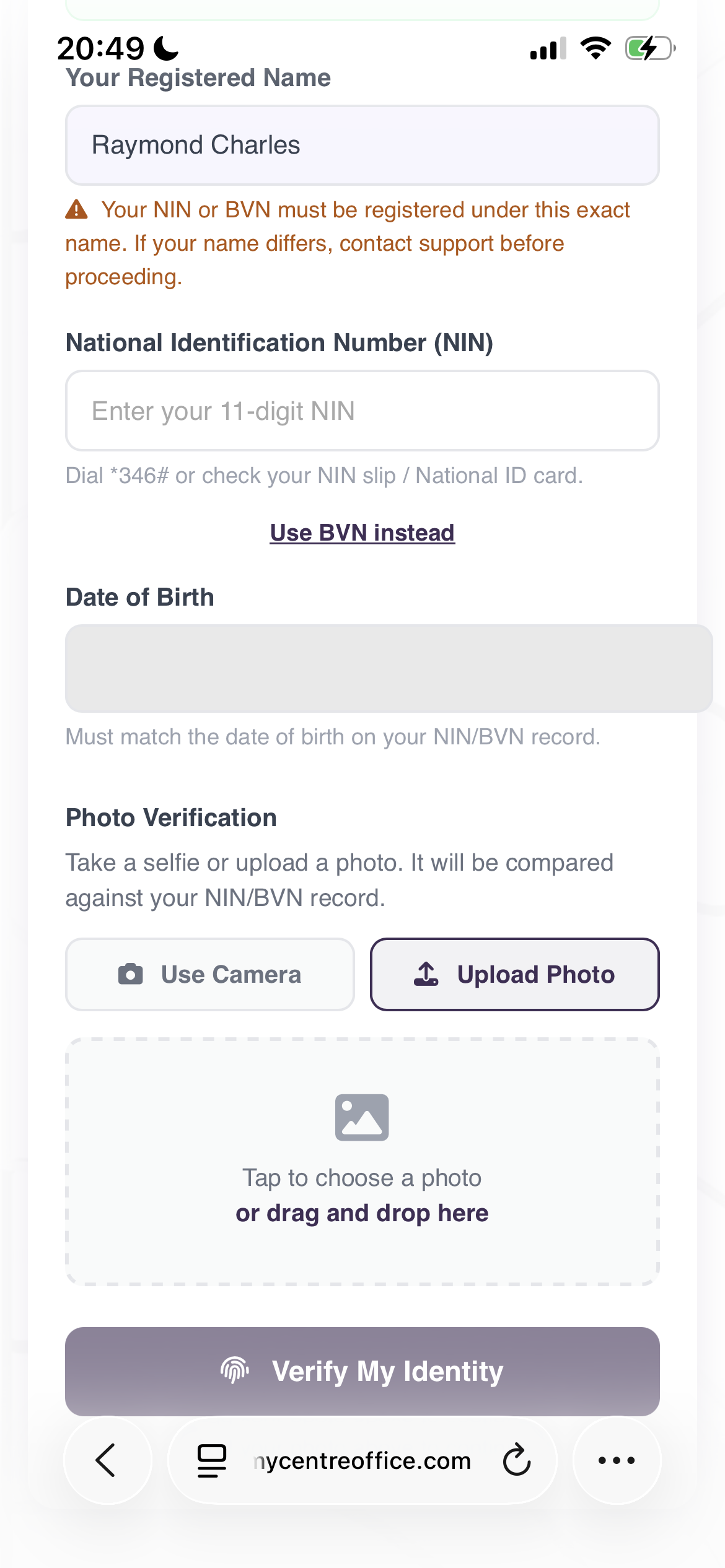Tap the reader view icon beside the URL
The width and height of the screenshot is (725, 1568).
pyautogui.click(x=209, y=1460)
